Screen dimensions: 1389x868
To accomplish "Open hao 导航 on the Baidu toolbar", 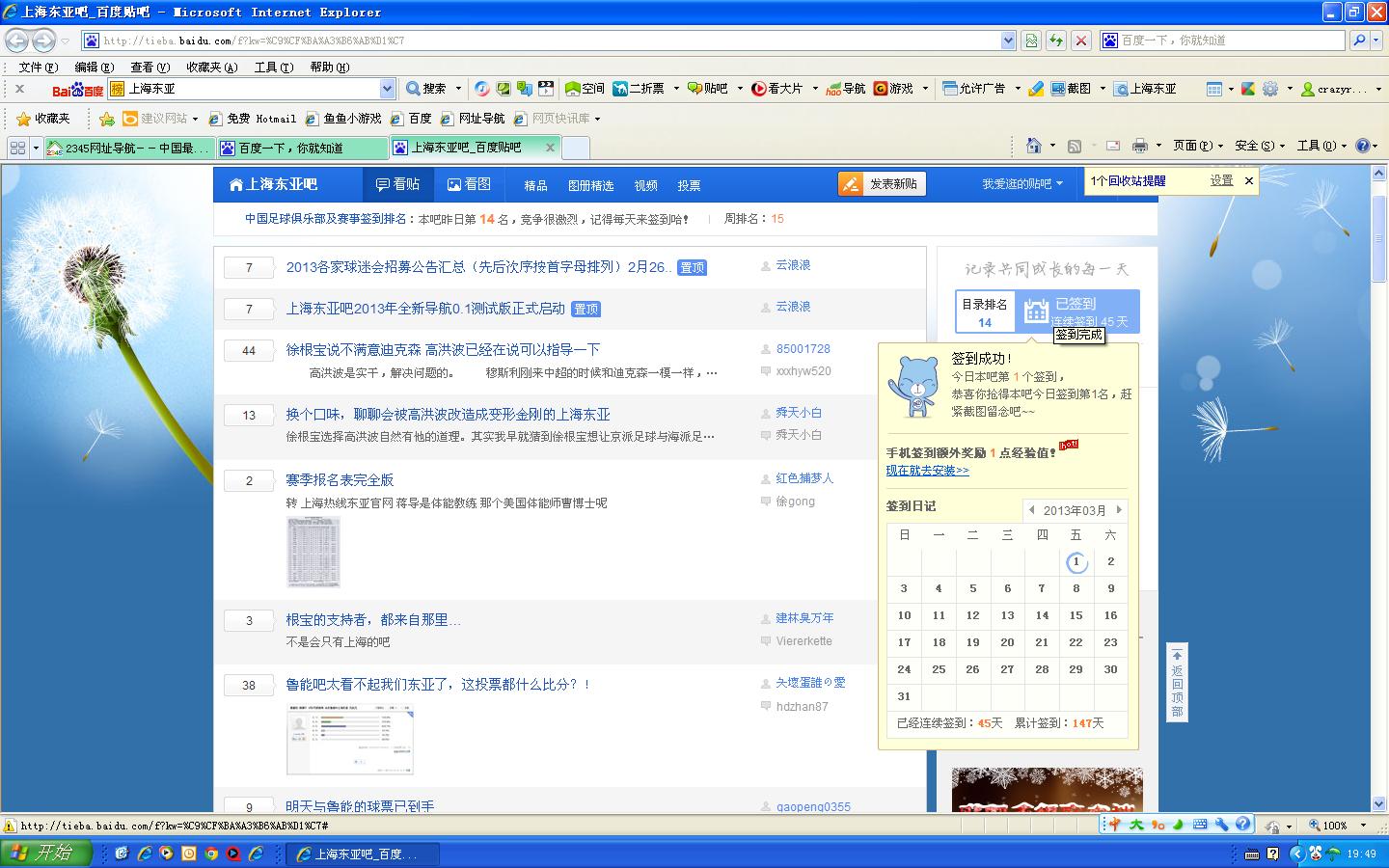I will click(x=846, y=88).
